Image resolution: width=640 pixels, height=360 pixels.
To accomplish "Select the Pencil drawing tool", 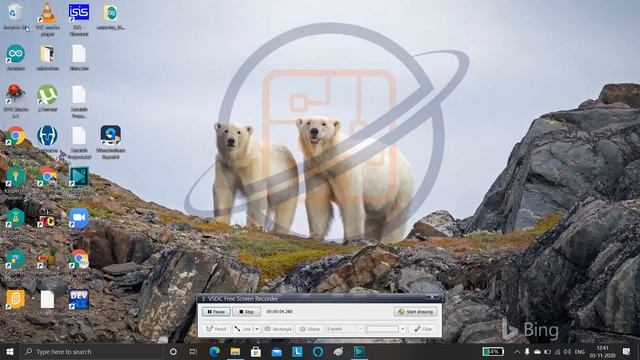I will tap(216, 329).
